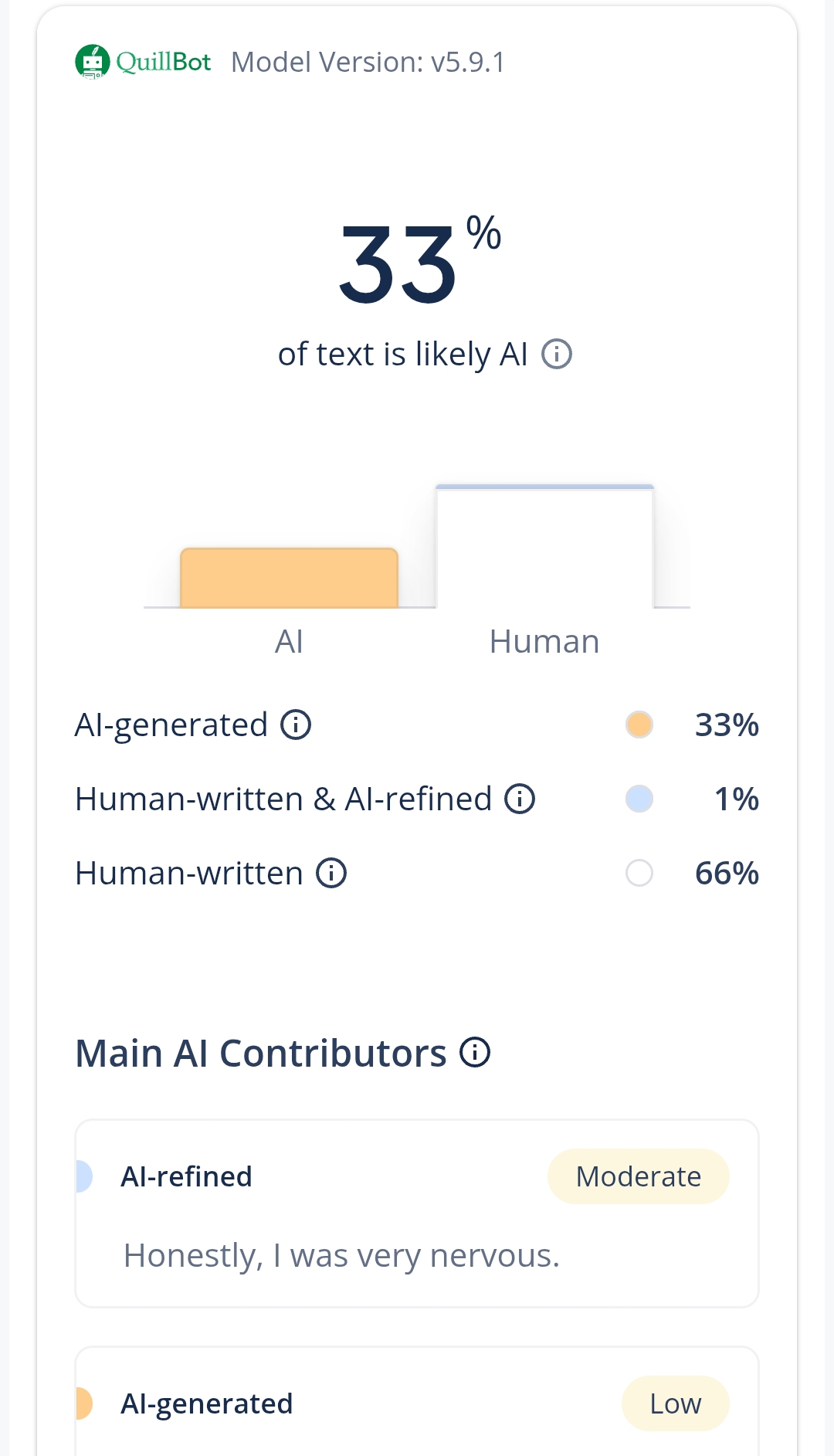This screenshot has width=834, height=1456.
Task: Open Human-written & AI-refined info icon
Action: pyautogui.click(x=520, y=799)
